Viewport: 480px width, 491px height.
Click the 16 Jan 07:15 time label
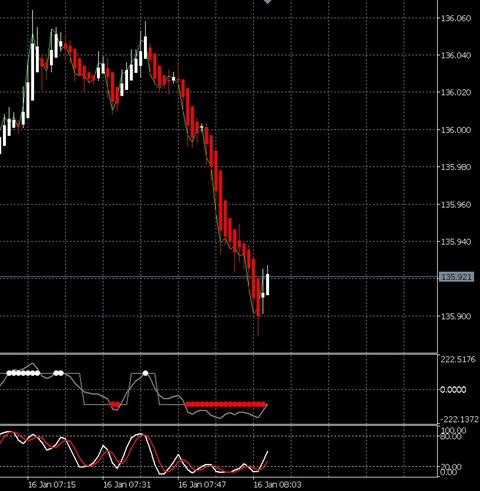pos(52,484)
